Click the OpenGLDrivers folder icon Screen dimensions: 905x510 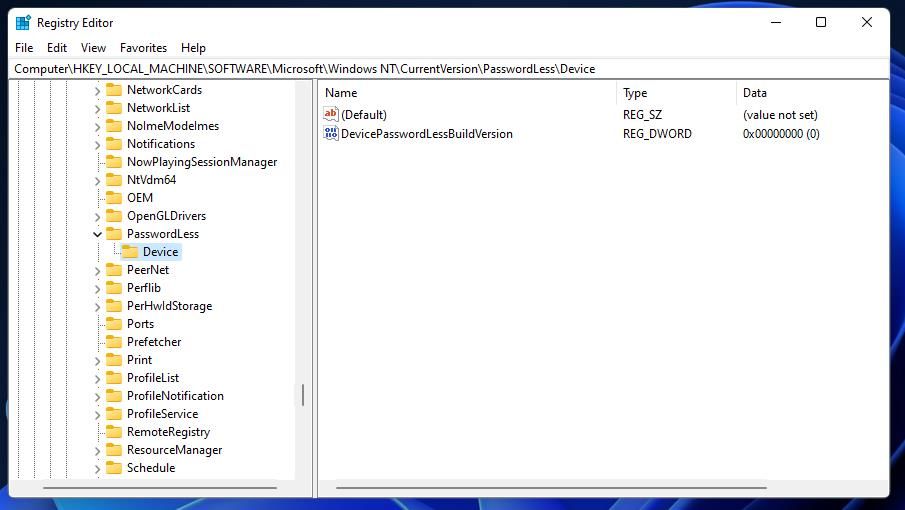click(x=114, y=215)
